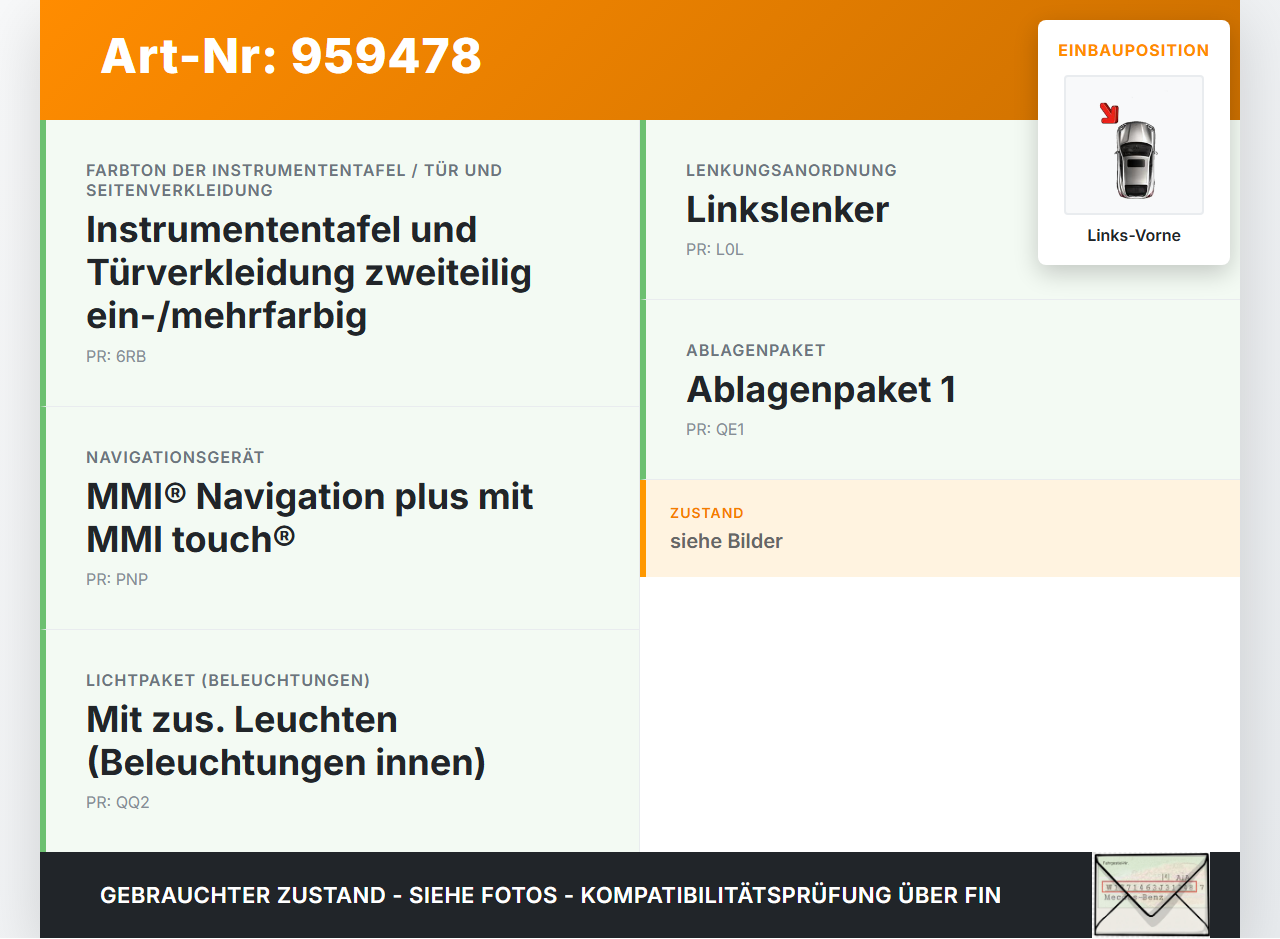Screen dimensions: 1280x939
Task: Click the red arrow on the vehicle graphic
Action: pos(1109,112)
